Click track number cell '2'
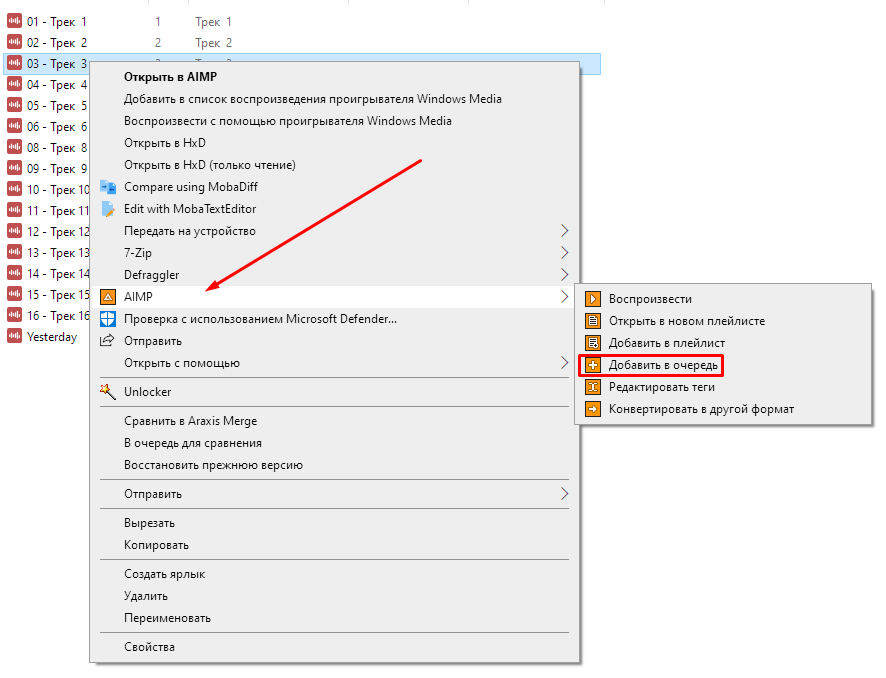 pos(158,42)
